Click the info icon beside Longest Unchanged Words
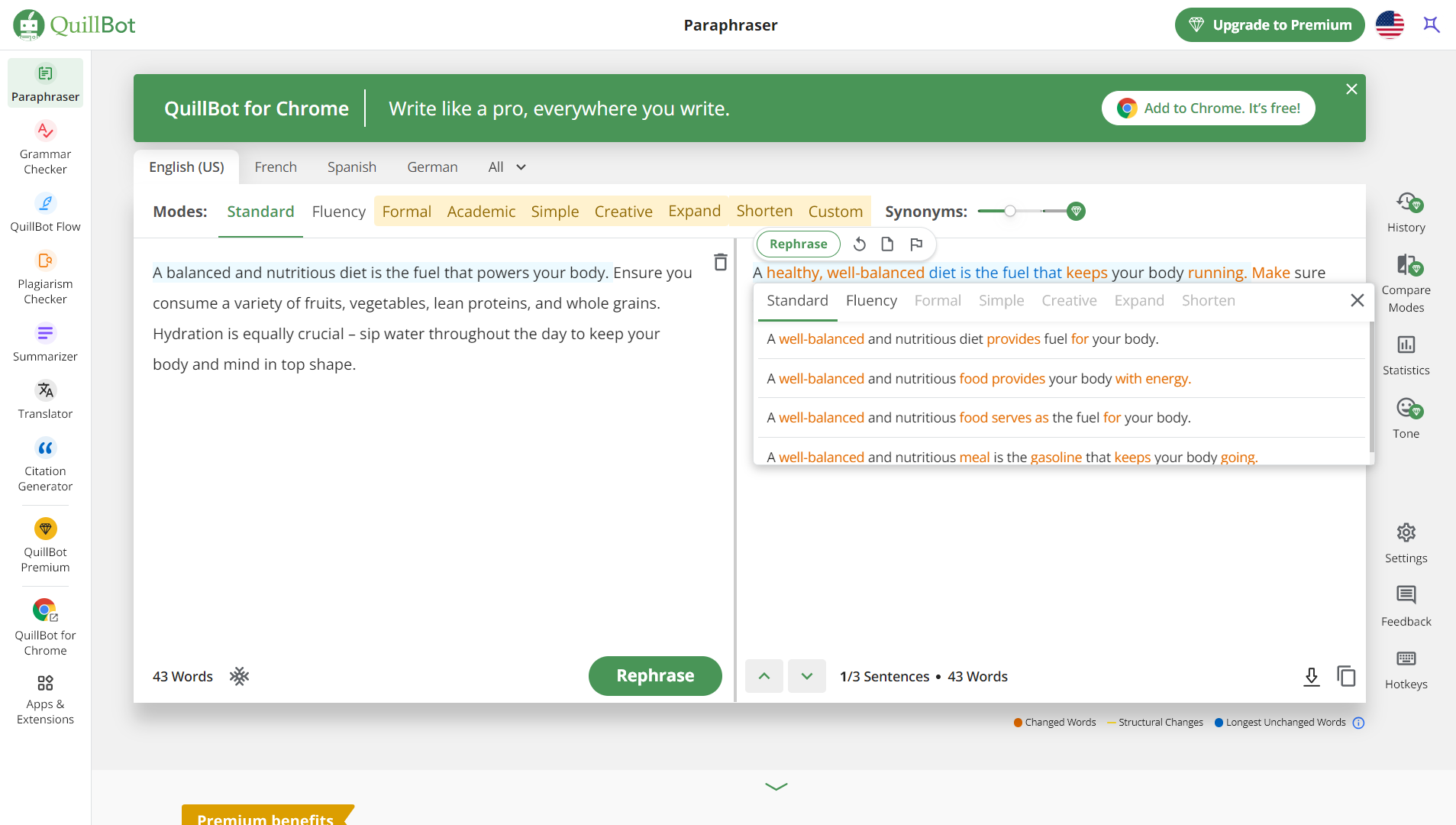Screen dimensions: 1456x825 tap(1358, 723)
